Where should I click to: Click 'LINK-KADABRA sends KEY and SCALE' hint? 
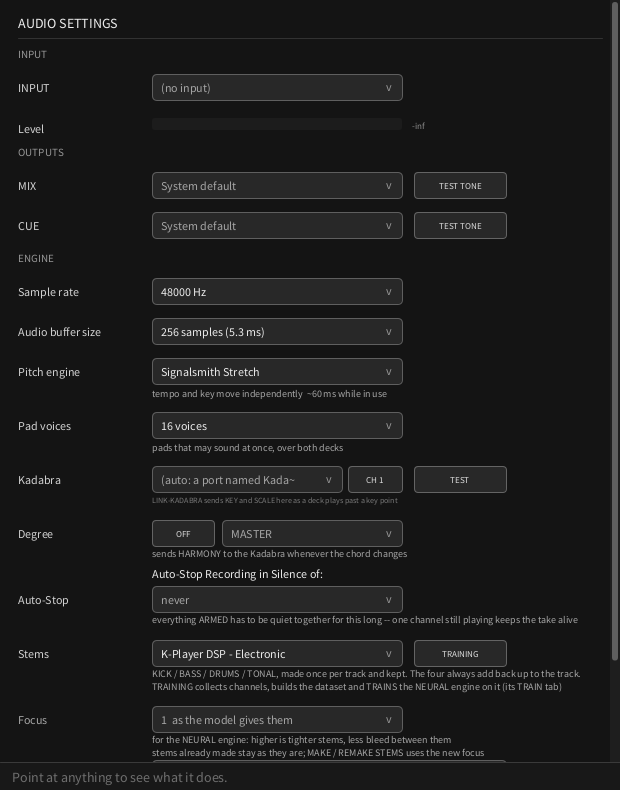[x=274, y=500]
